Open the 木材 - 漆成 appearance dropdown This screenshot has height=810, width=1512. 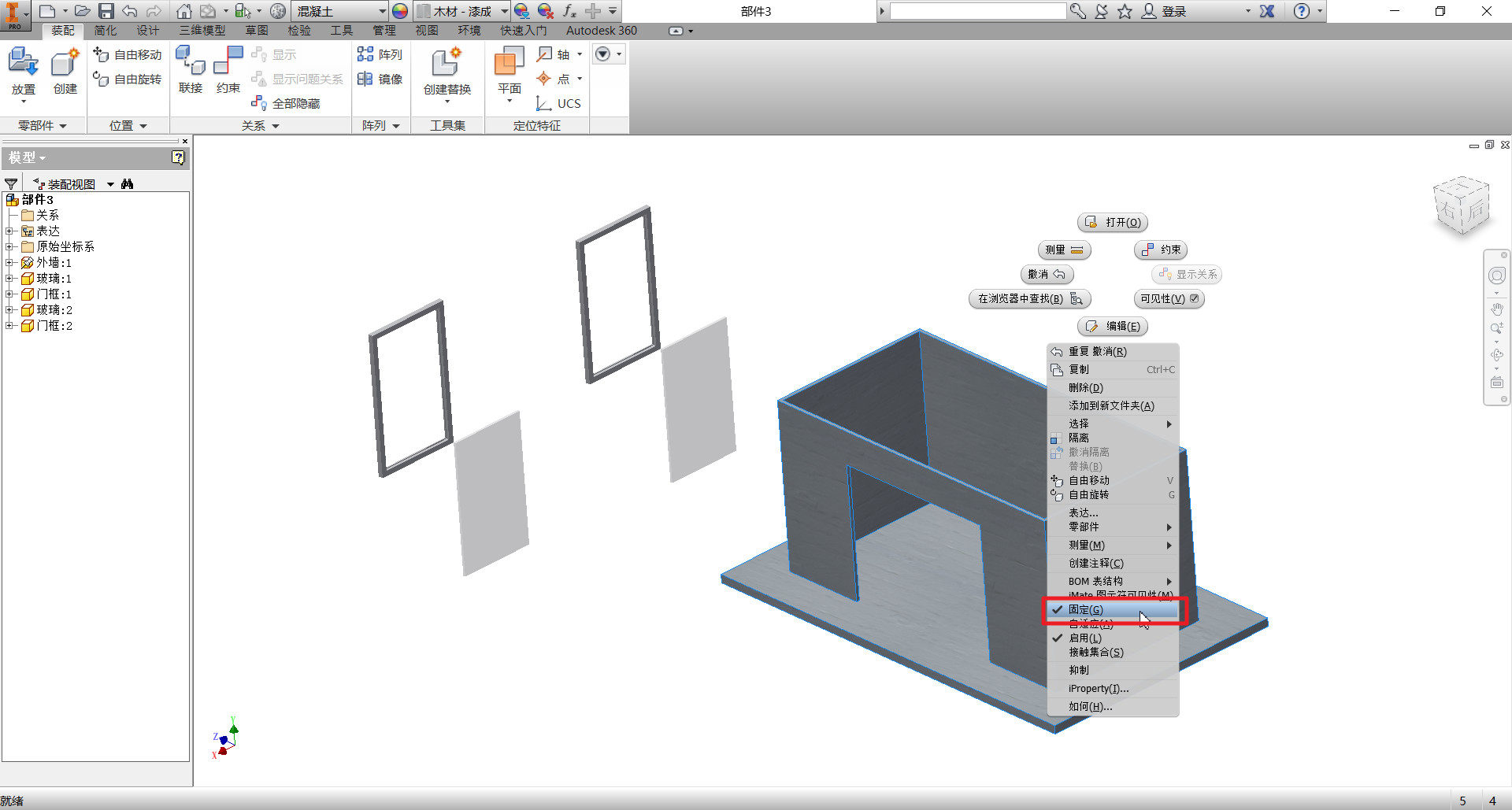pos(504,11)
